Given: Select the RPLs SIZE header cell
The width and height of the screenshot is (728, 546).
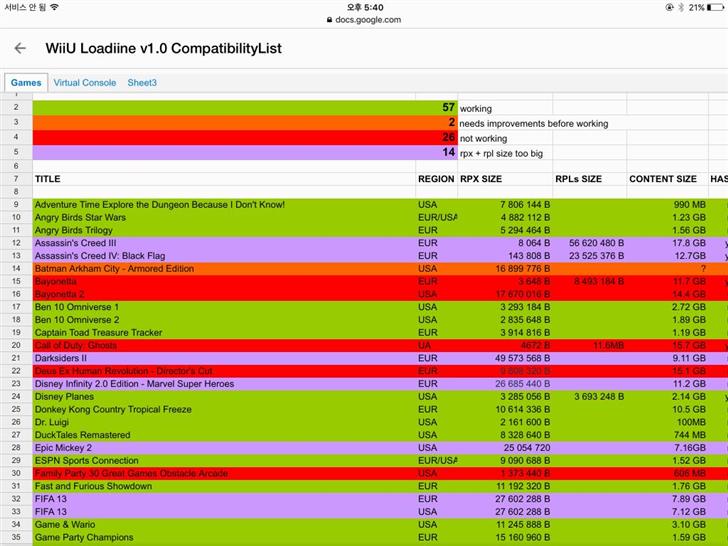Looking at the screenshot, I should pos(590,179).
